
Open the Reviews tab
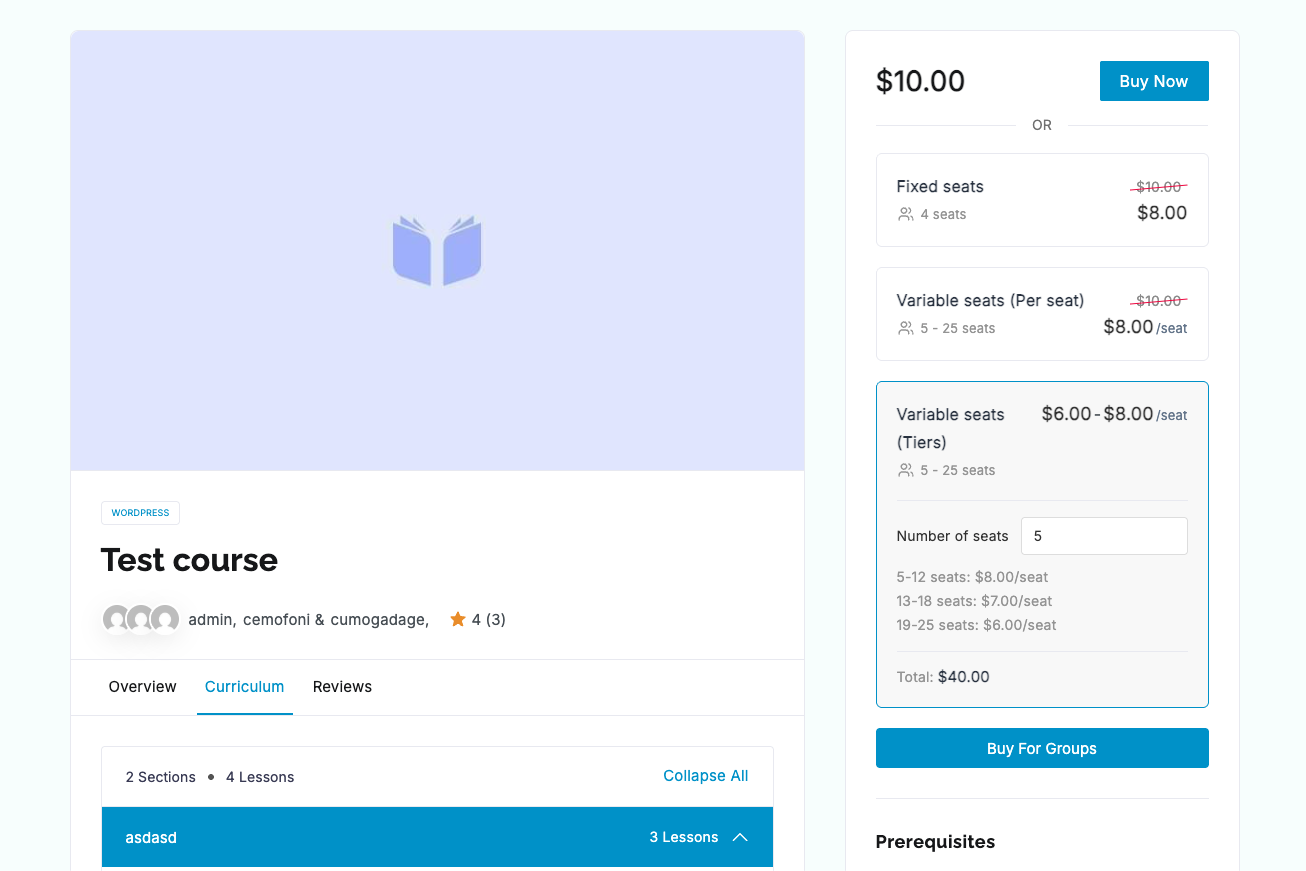coord(342,687)
